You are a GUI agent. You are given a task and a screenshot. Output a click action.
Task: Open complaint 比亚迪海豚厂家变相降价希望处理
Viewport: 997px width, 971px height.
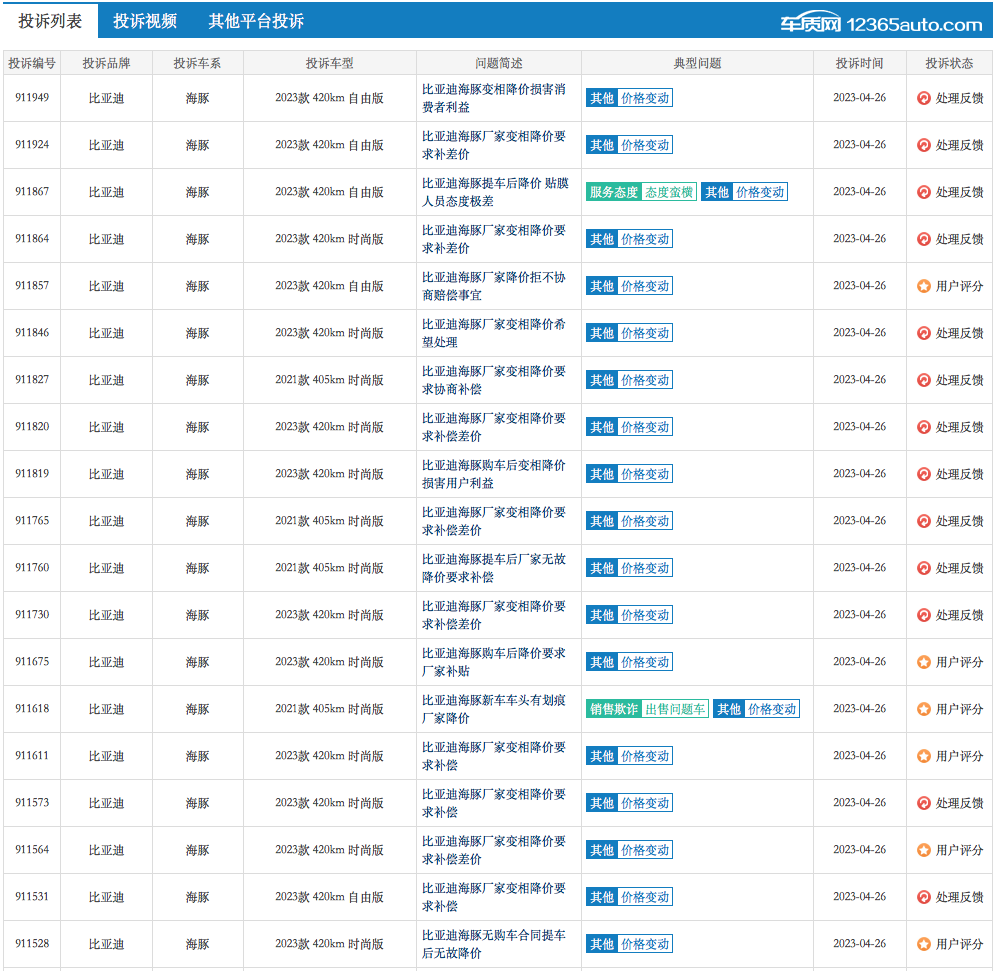coord(494,333)
